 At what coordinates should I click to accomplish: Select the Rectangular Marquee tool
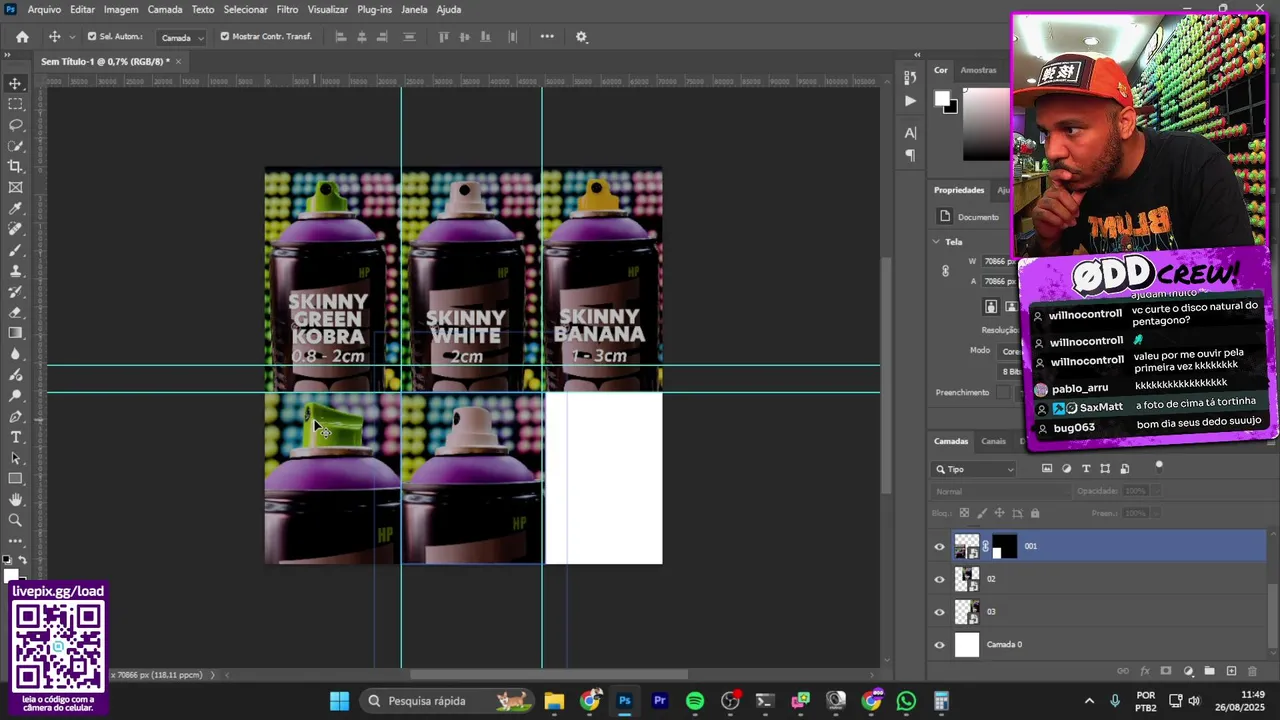coord(15,104)
